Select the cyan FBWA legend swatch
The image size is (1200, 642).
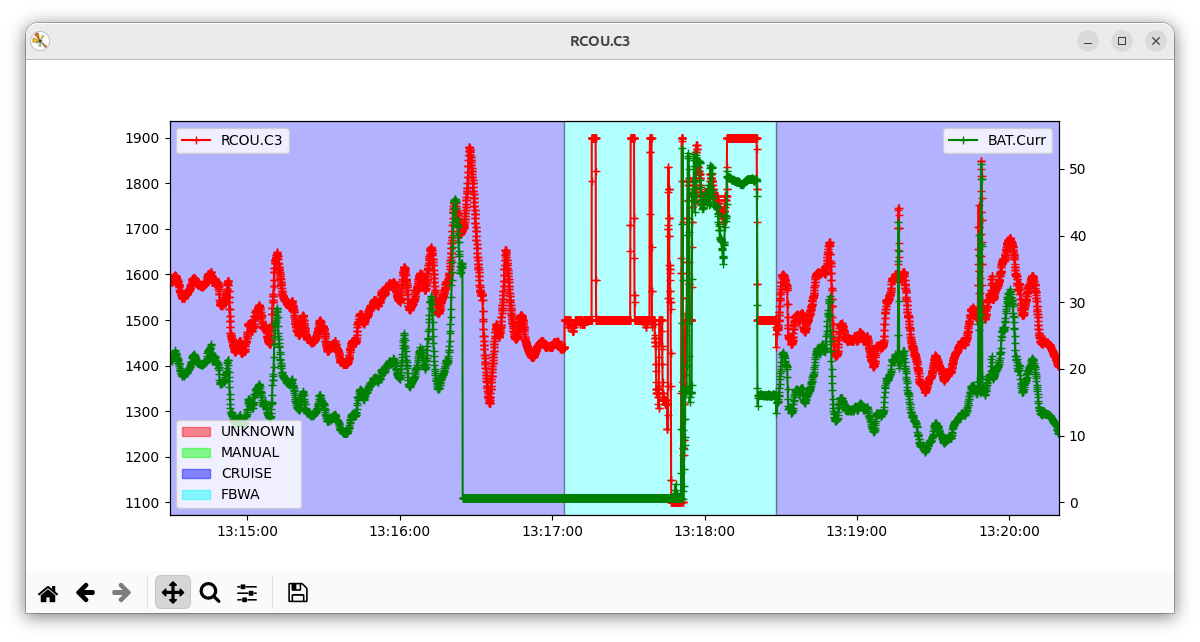pos(196,495)
